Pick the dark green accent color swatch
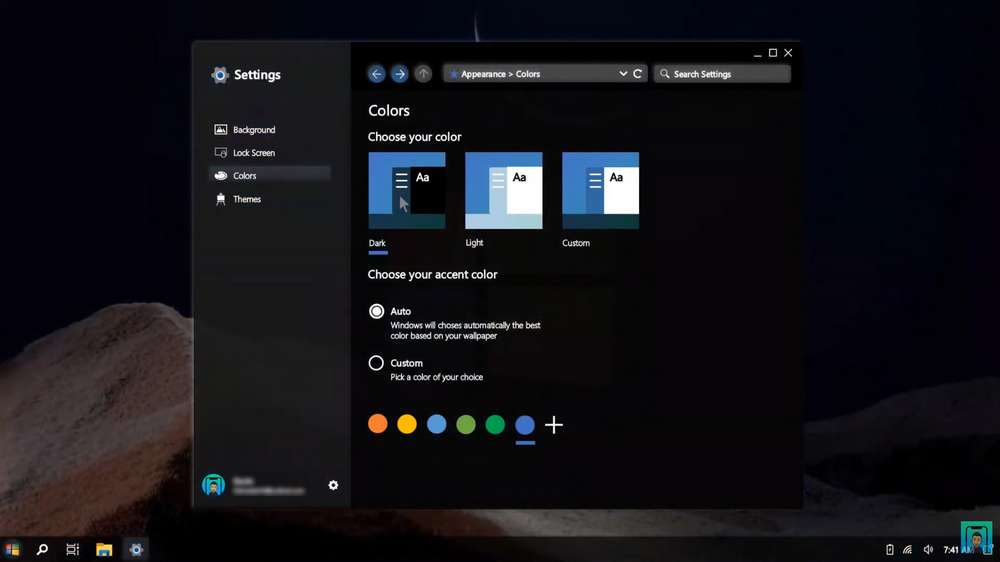Viewport: 1000px width, 562px height. point(495,424)
